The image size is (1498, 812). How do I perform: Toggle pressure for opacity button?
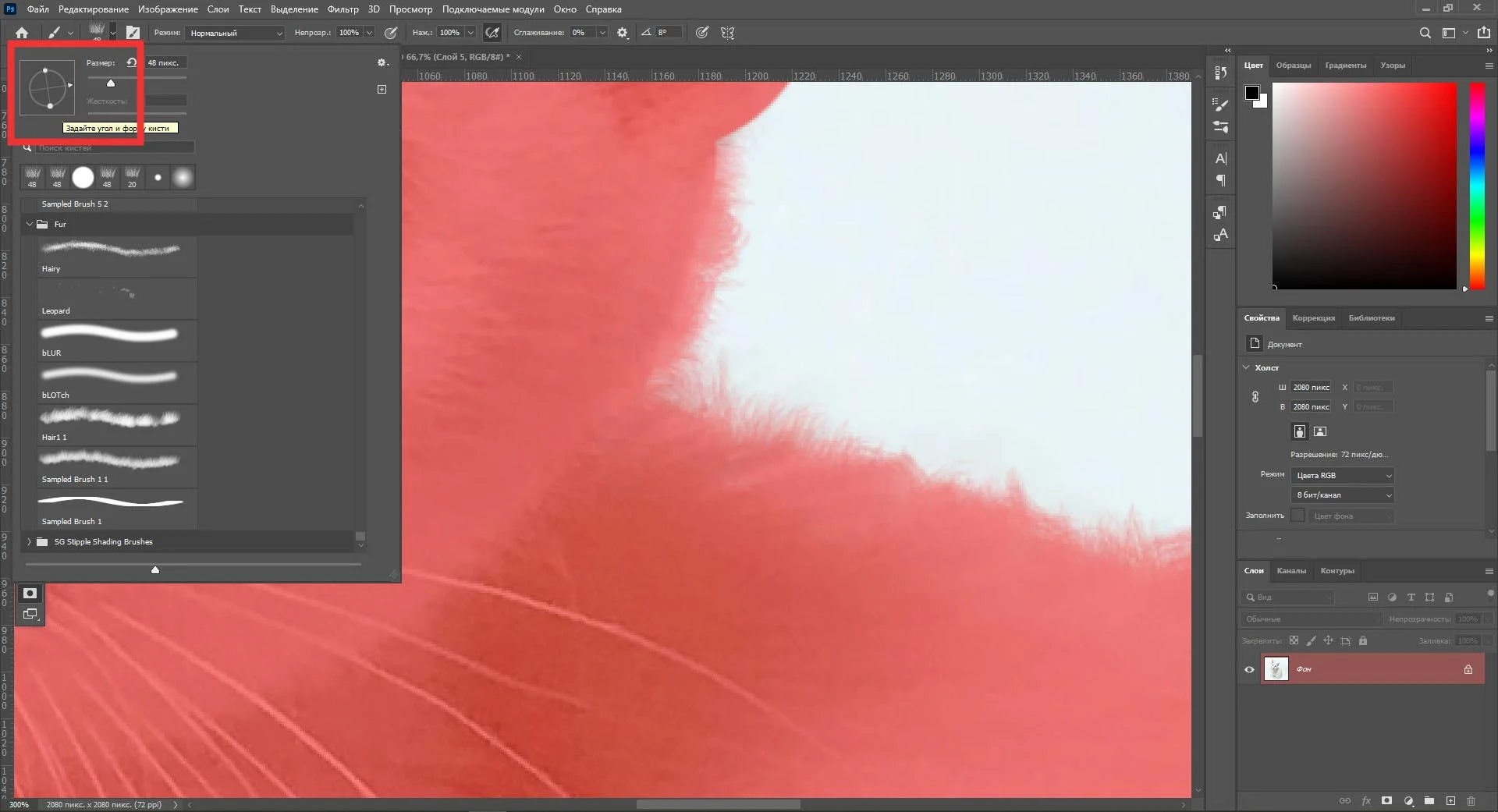point(391,33)
